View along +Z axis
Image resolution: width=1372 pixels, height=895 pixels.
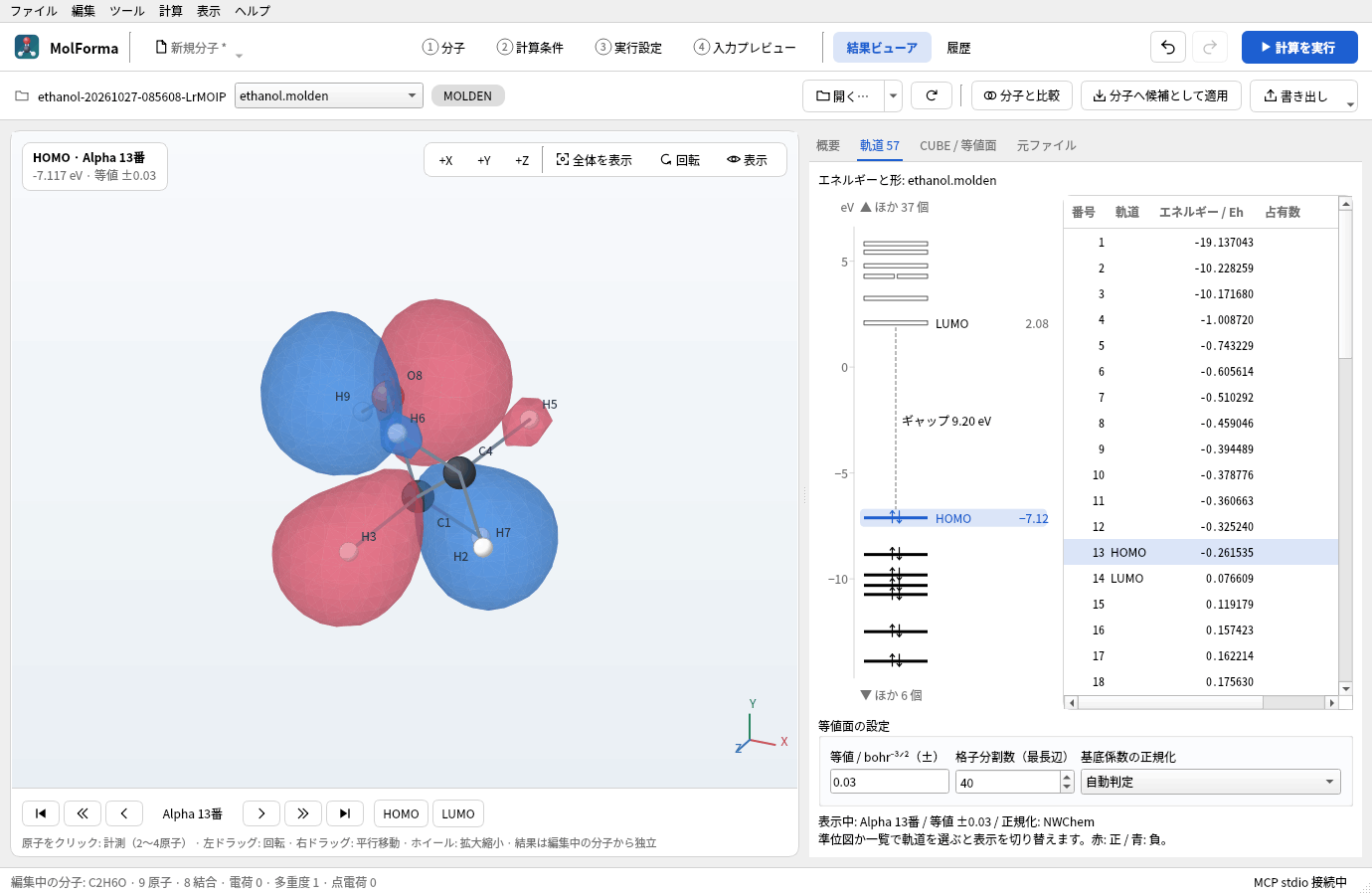point(522,160)
